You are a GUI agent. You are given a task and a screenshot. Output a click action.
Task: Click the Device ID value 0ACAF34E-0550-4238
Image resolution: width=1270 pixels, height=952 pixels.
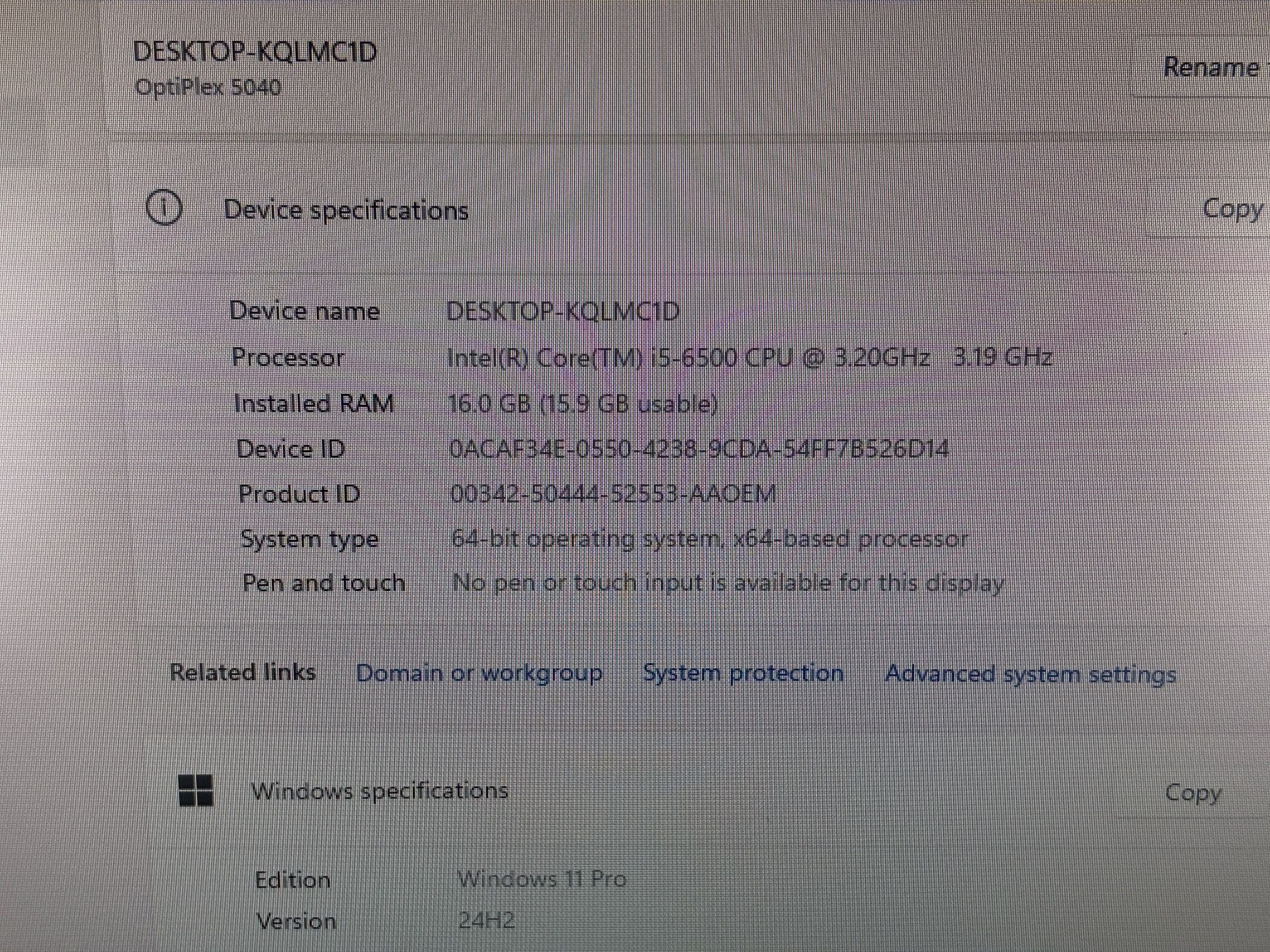click(x=699, y=449)
